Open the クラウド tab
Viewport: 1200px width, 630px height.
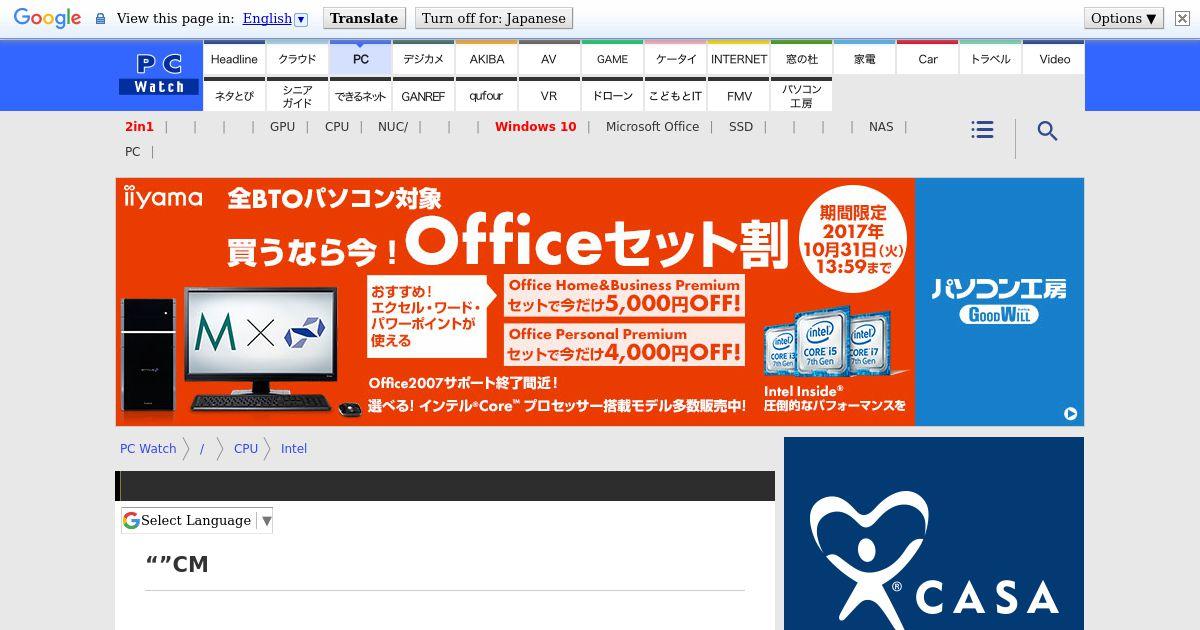297,58
